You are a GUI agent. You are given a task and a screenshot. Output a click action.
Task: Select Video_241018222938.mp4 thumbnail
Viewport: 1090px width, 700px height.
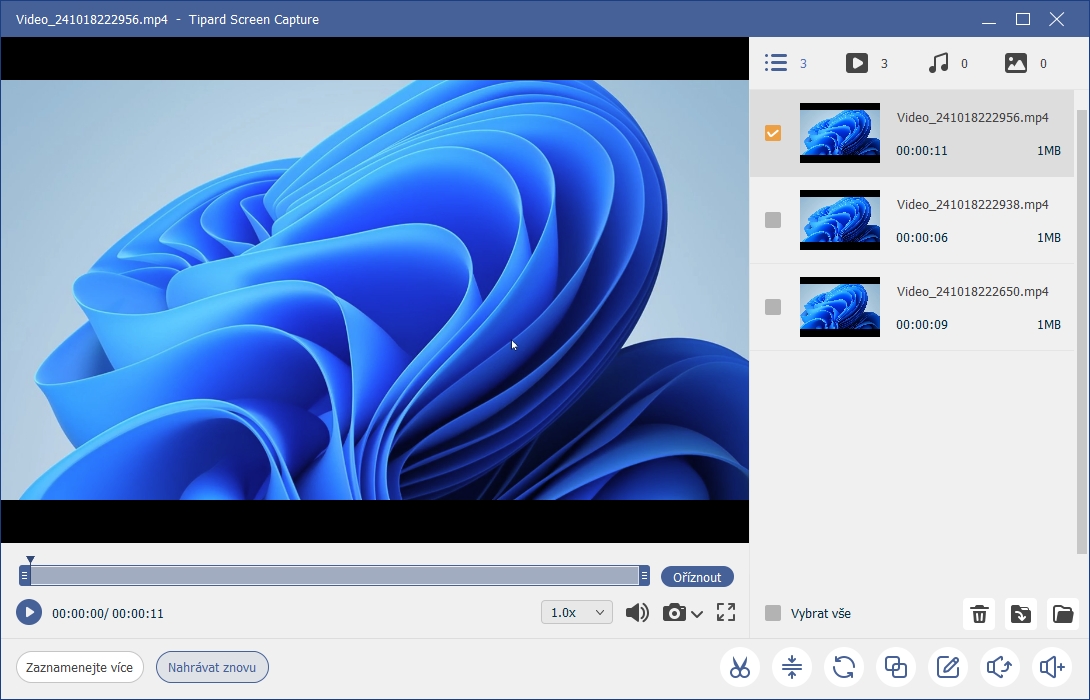point(840,220)
